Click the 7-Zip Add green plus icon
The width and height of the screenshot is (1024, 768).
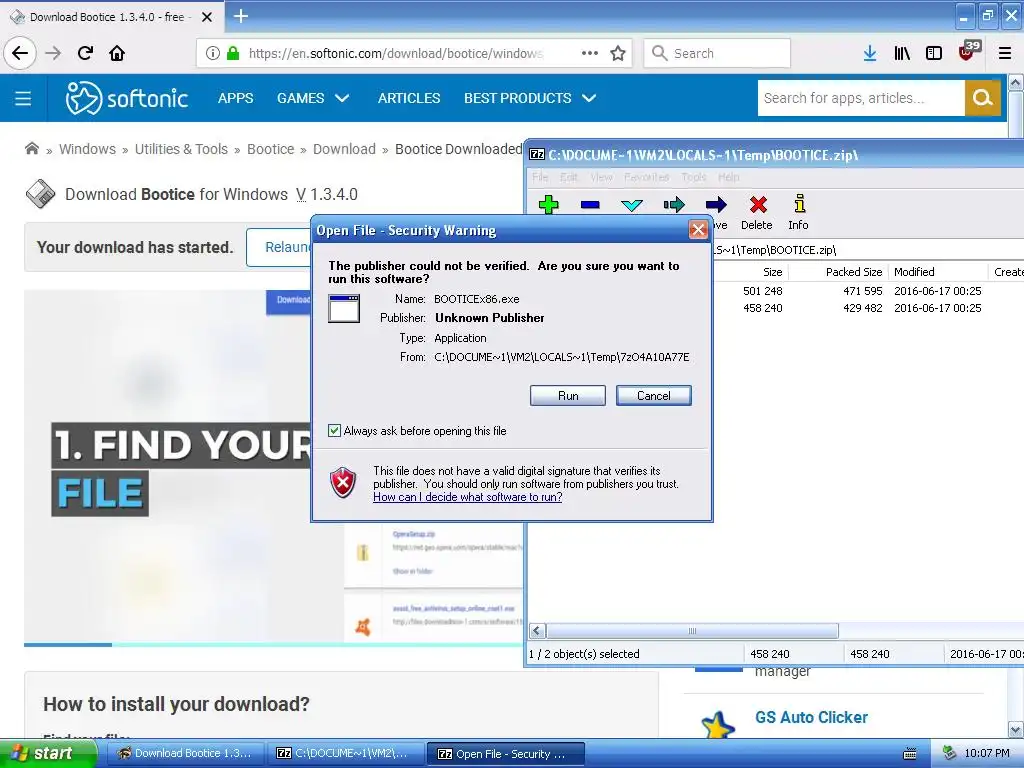click(549, 204)
